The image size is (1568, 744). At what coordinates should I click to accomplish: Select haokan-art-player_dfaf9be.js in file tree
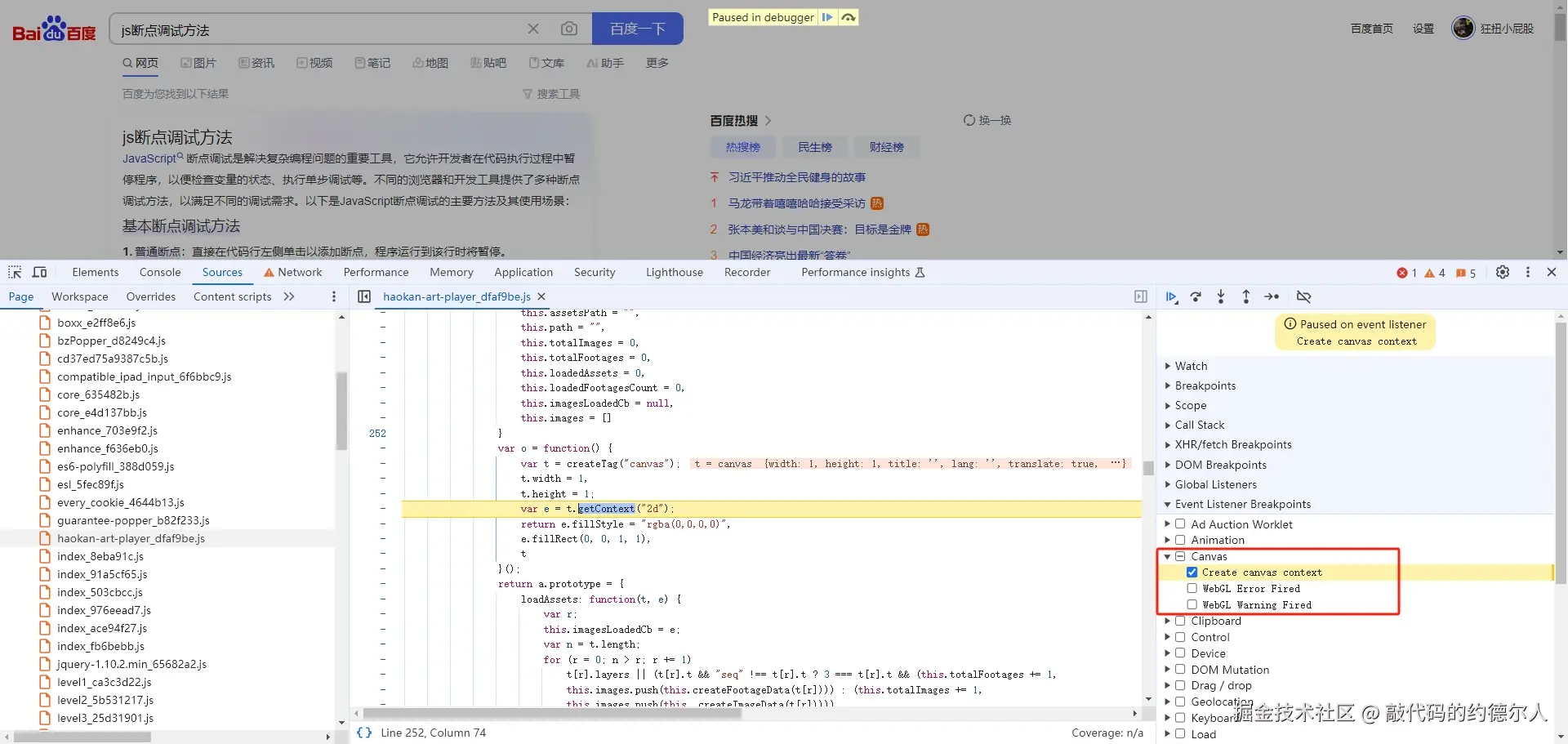(131, 537)
